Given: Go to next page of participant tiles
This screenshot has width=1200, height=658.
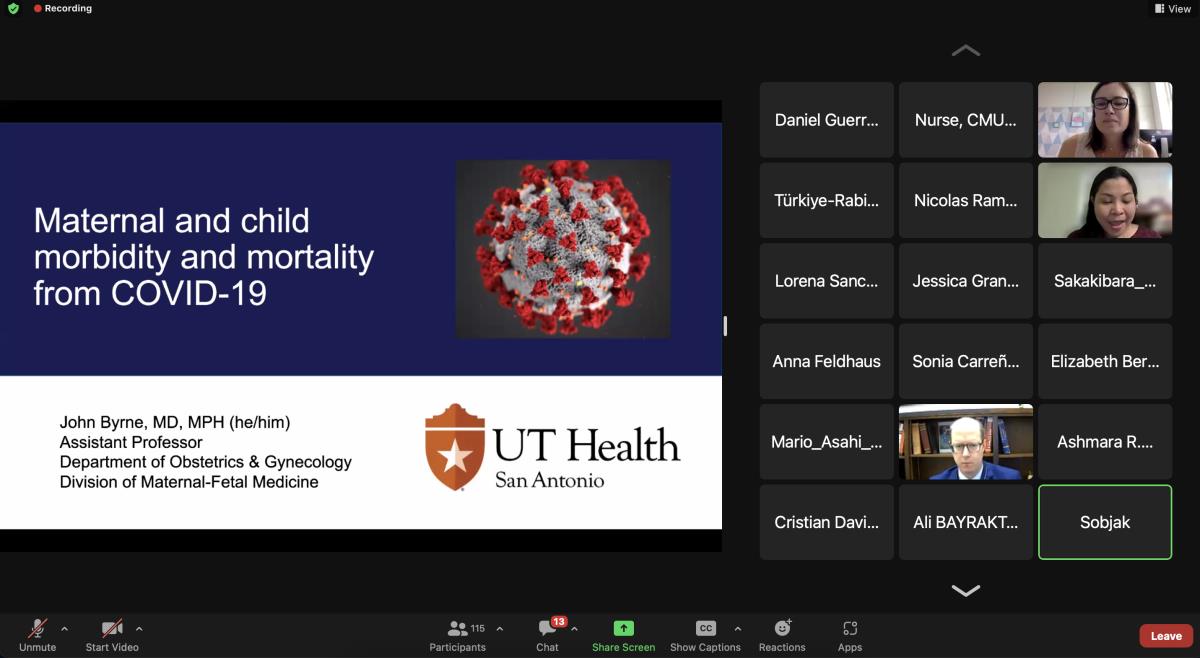Looking at the screenshot, I should point(965,591).
